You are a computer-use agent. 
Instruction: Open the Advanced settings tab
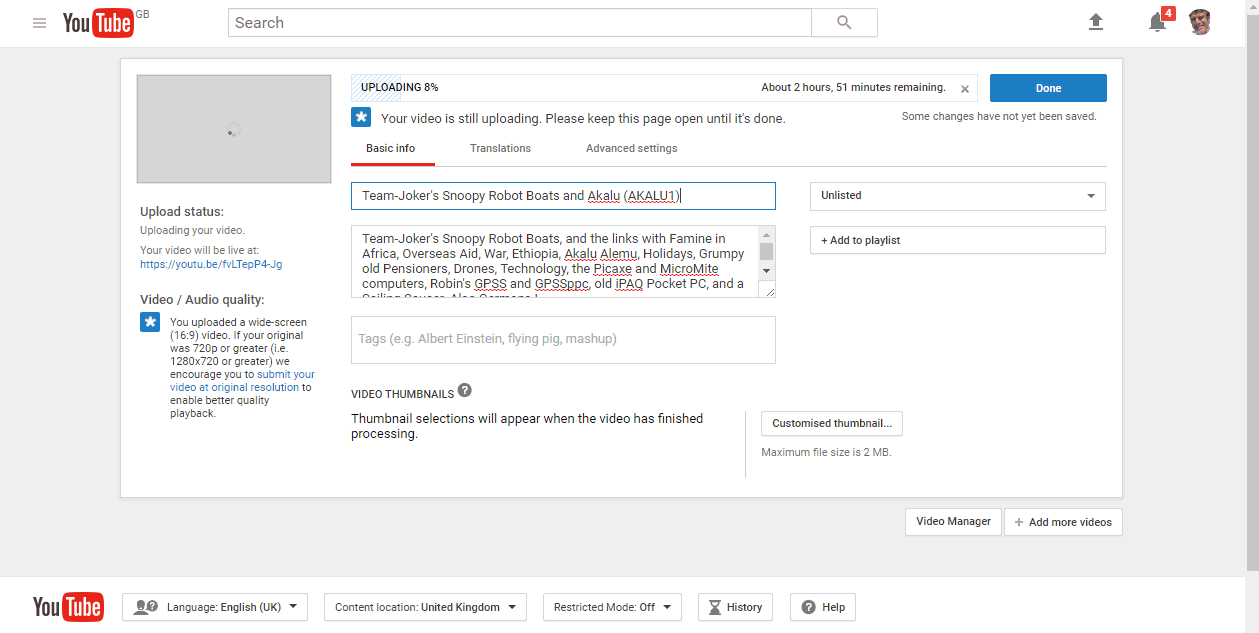pos(631,148)
